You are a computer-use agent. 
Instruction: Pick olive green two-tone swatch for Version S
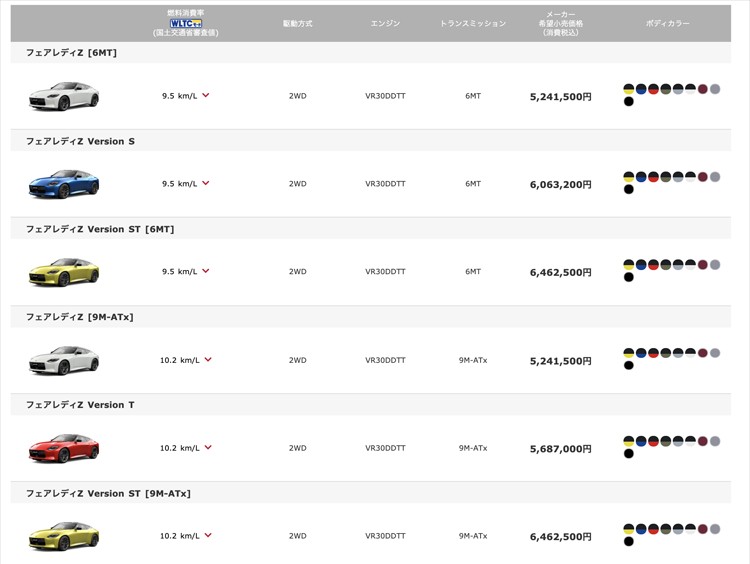[665, 177]
